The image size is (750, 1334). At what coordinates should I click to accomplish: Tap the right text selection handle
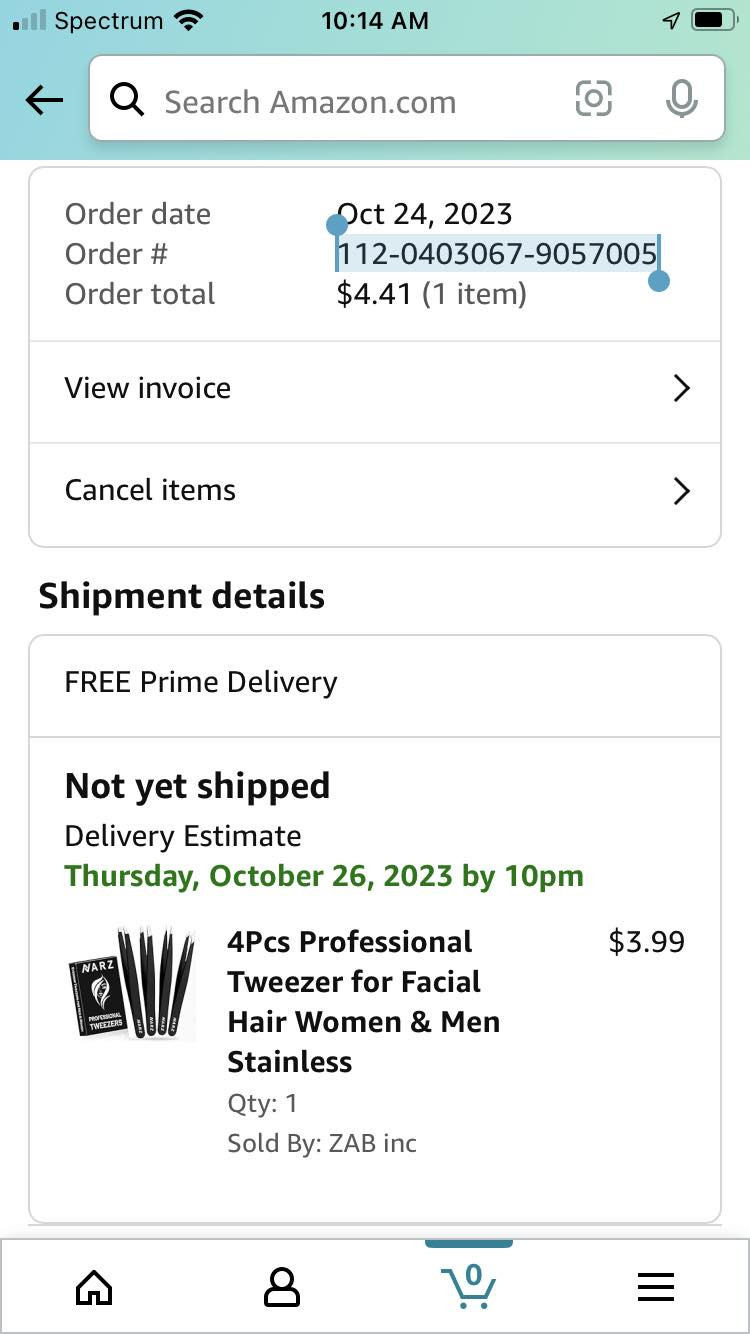click(x=658, y=281)
